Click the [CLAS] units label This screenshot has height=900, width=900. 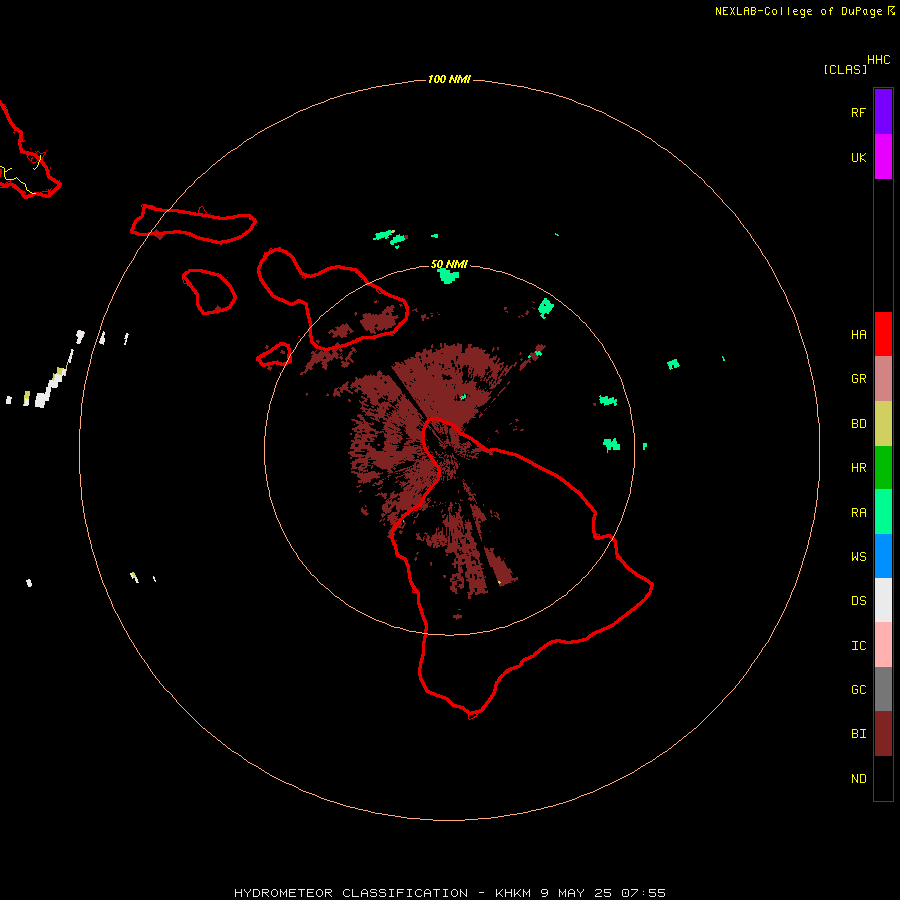(845, 69)
